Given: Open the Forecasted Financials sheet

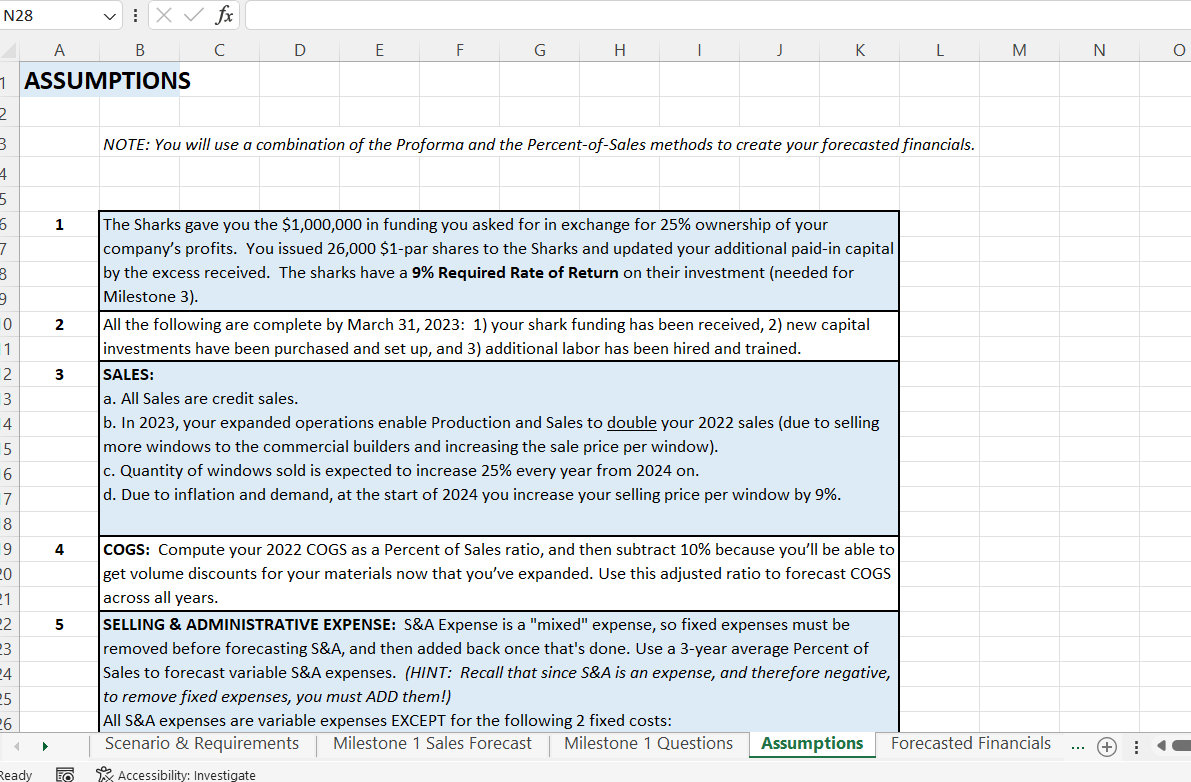Looking at the screenshot, I should tap(971, 743).
